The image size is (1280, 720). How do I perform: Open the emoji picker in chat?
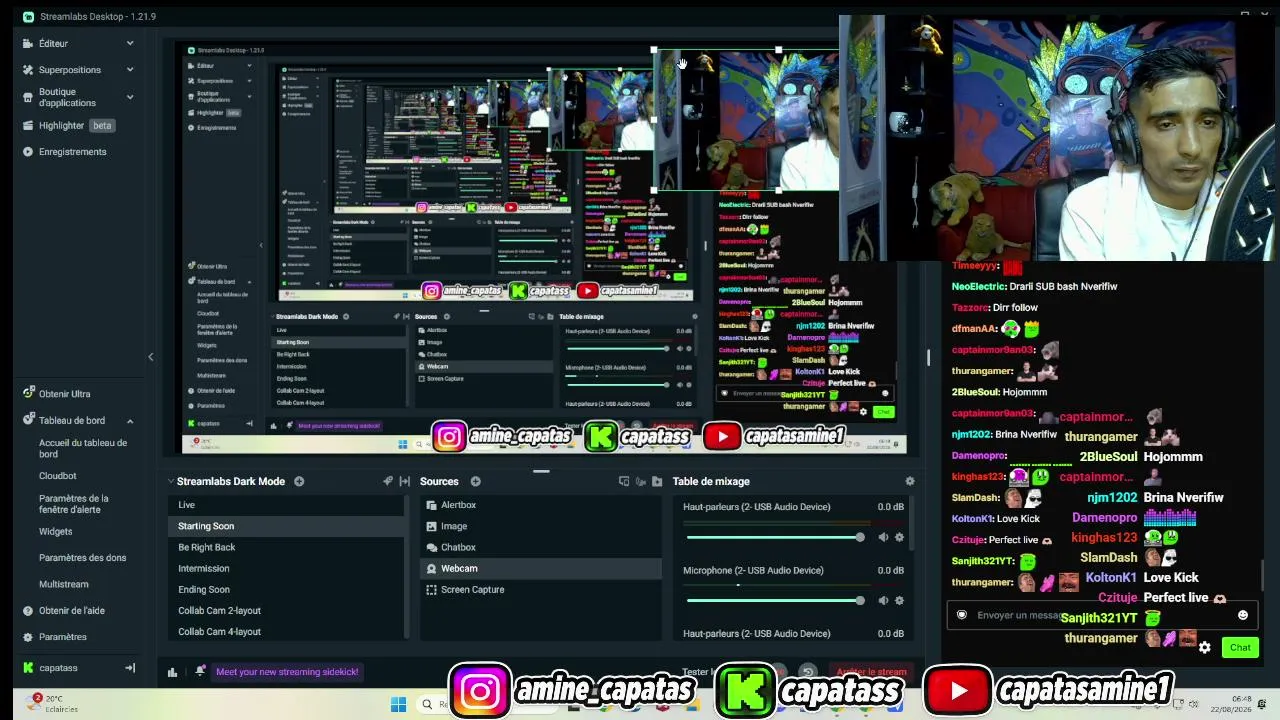[1243, 615]
